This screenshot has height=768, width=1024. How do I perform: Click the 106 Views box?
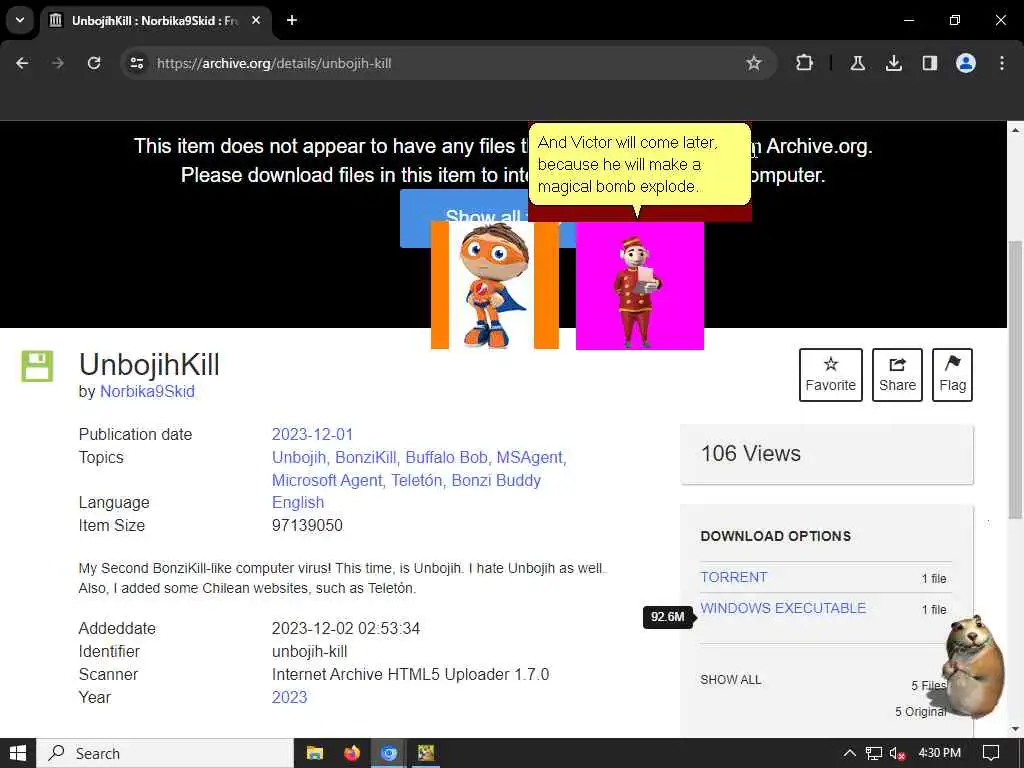coord(827,454)
